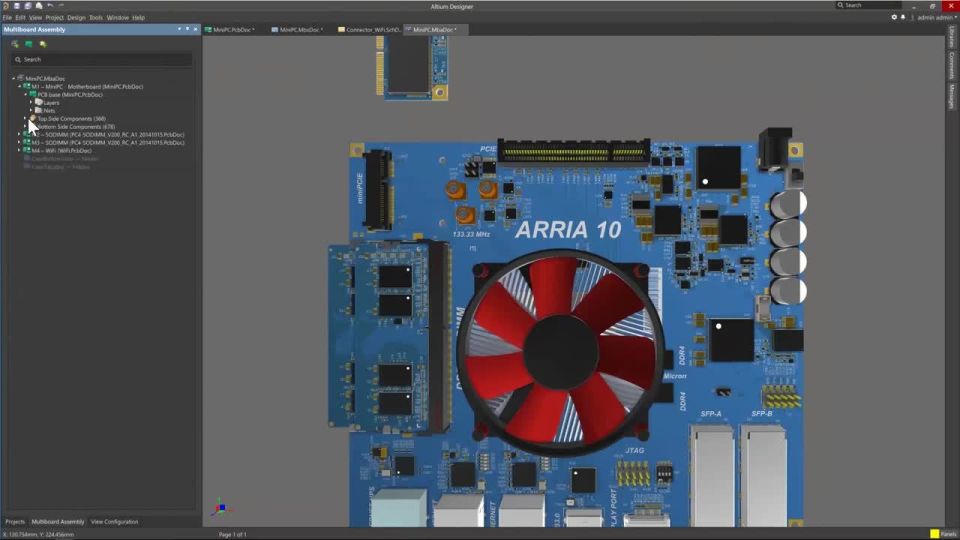Viewport: 960px width, 540px height.
Task: Select PCB base (MiniPC.PcbDoc) tree item
Action: pyautogui.click(x=70, y=95)
